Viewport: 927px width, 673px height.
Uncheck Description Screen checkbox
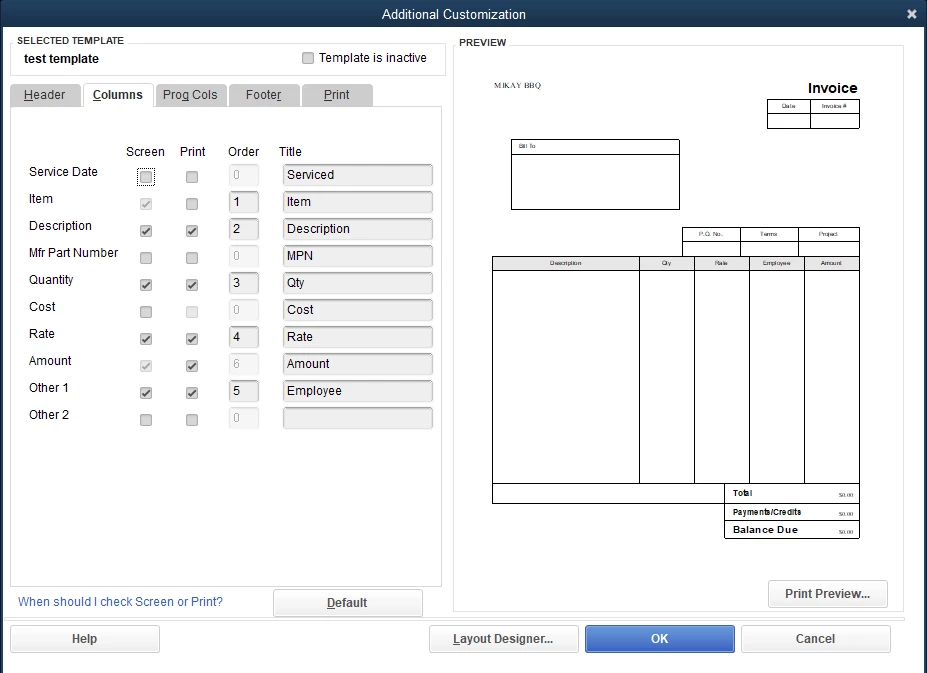146,231
